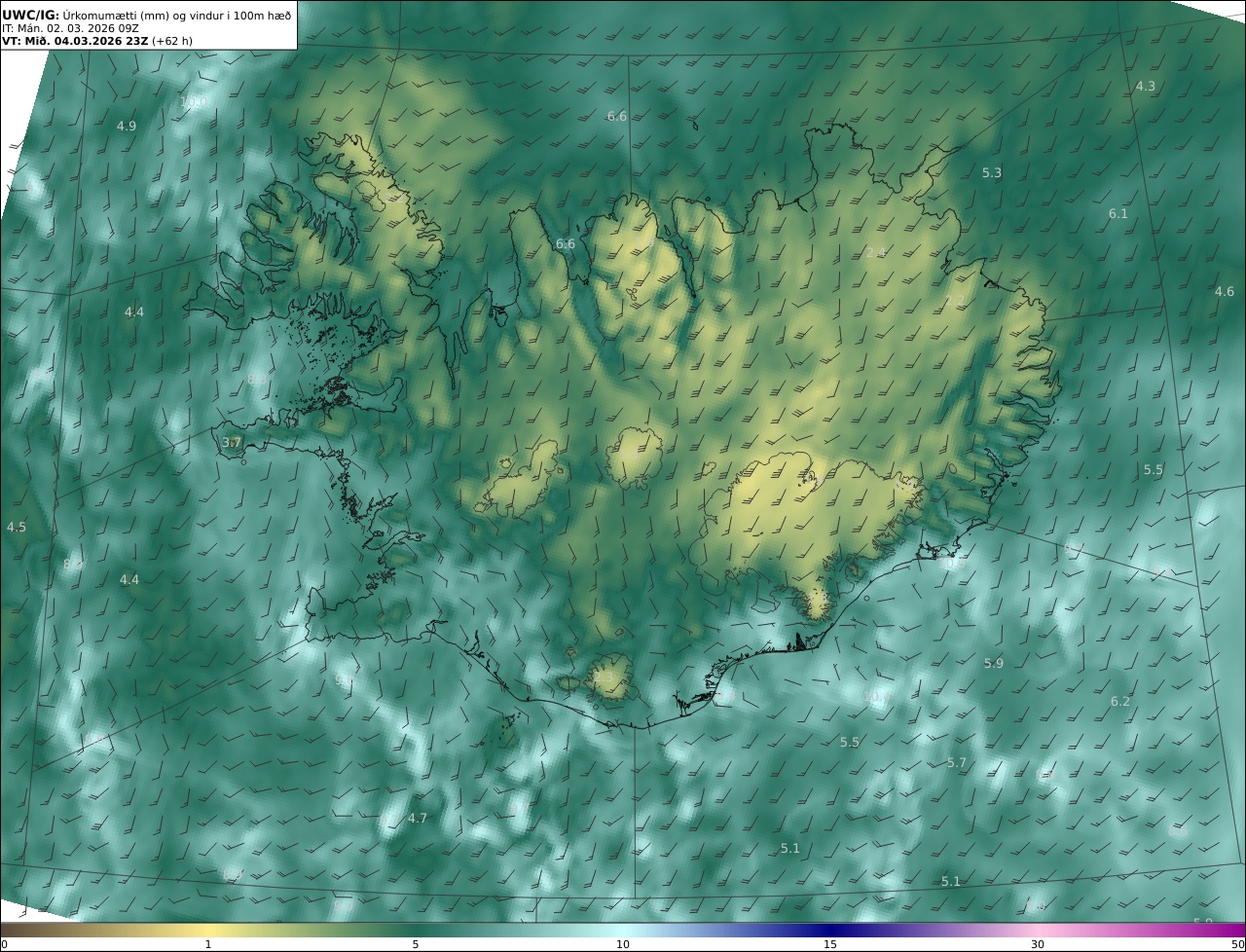This screenshot has width=1246, height=952.
Task: Pick the dark navy color on the colorbar
Action: pos(832,930)
